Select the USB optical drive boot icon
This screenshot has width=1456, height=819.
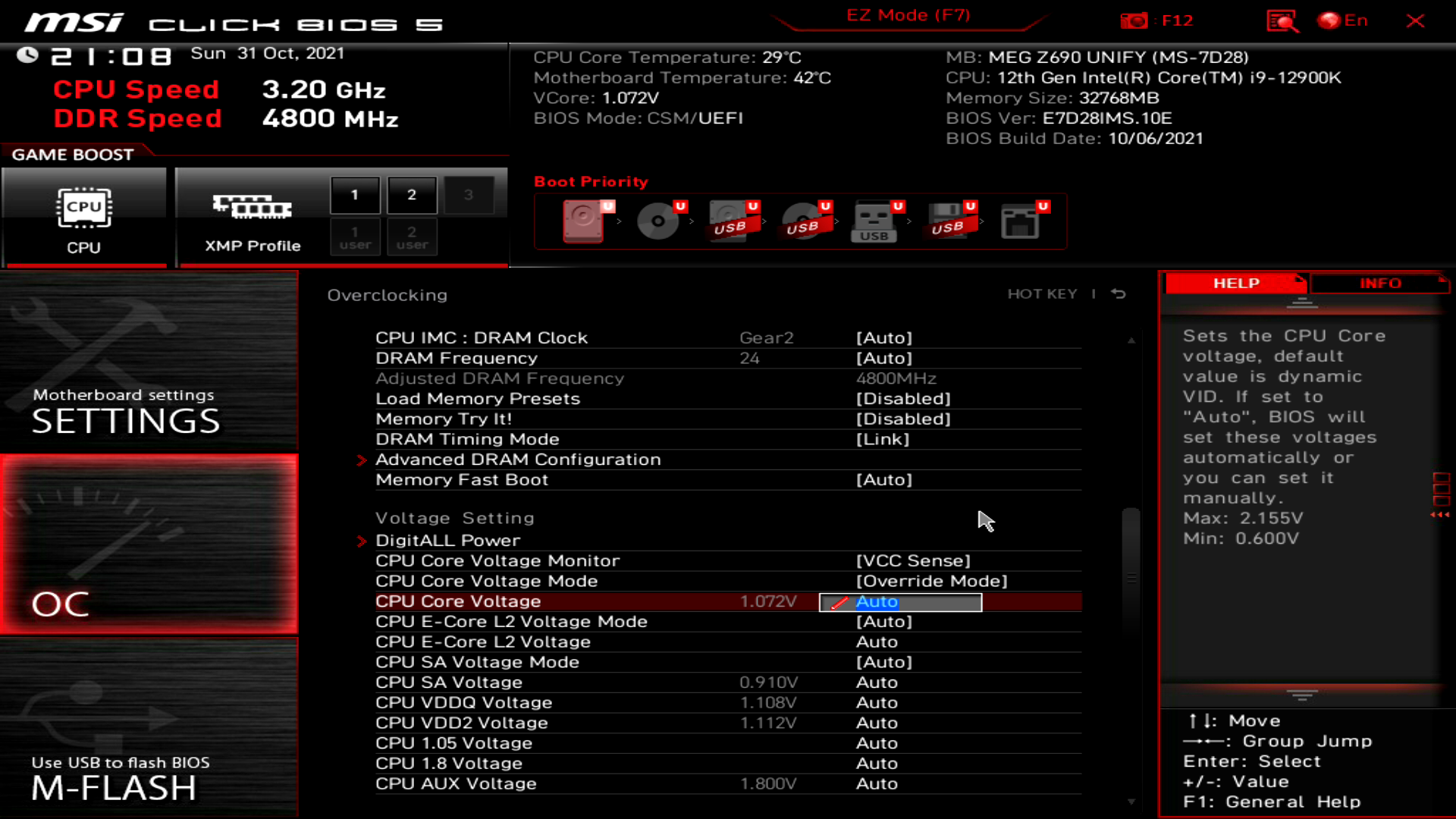806,221
